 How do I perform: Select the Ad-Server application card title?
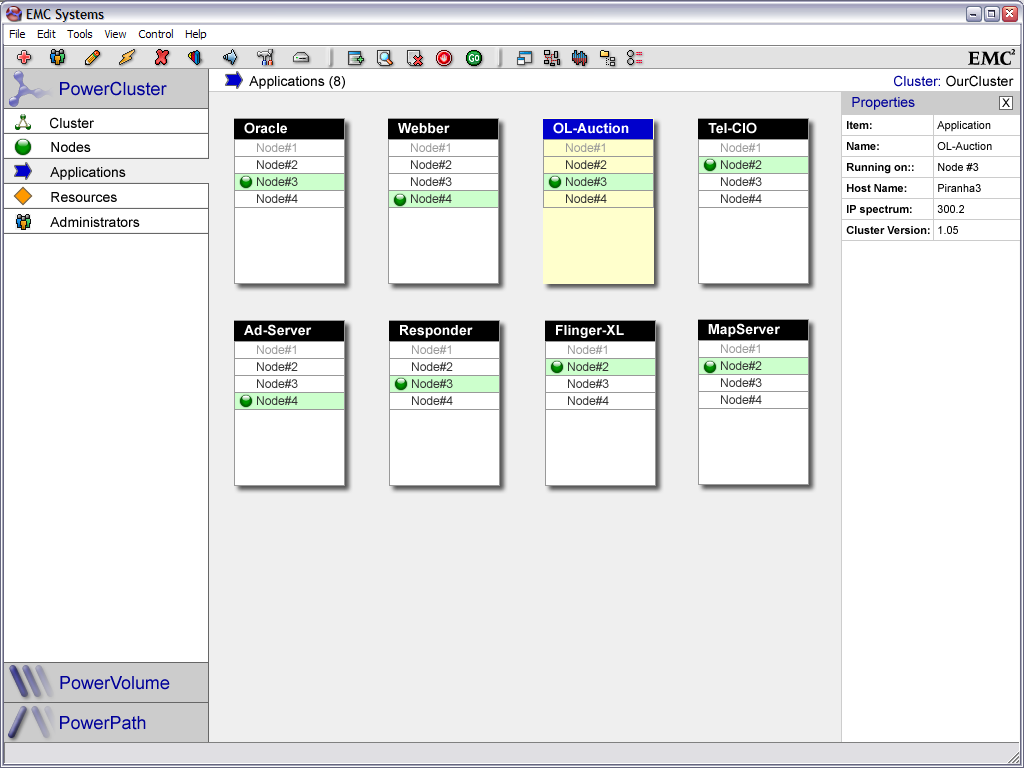(289, 330)
